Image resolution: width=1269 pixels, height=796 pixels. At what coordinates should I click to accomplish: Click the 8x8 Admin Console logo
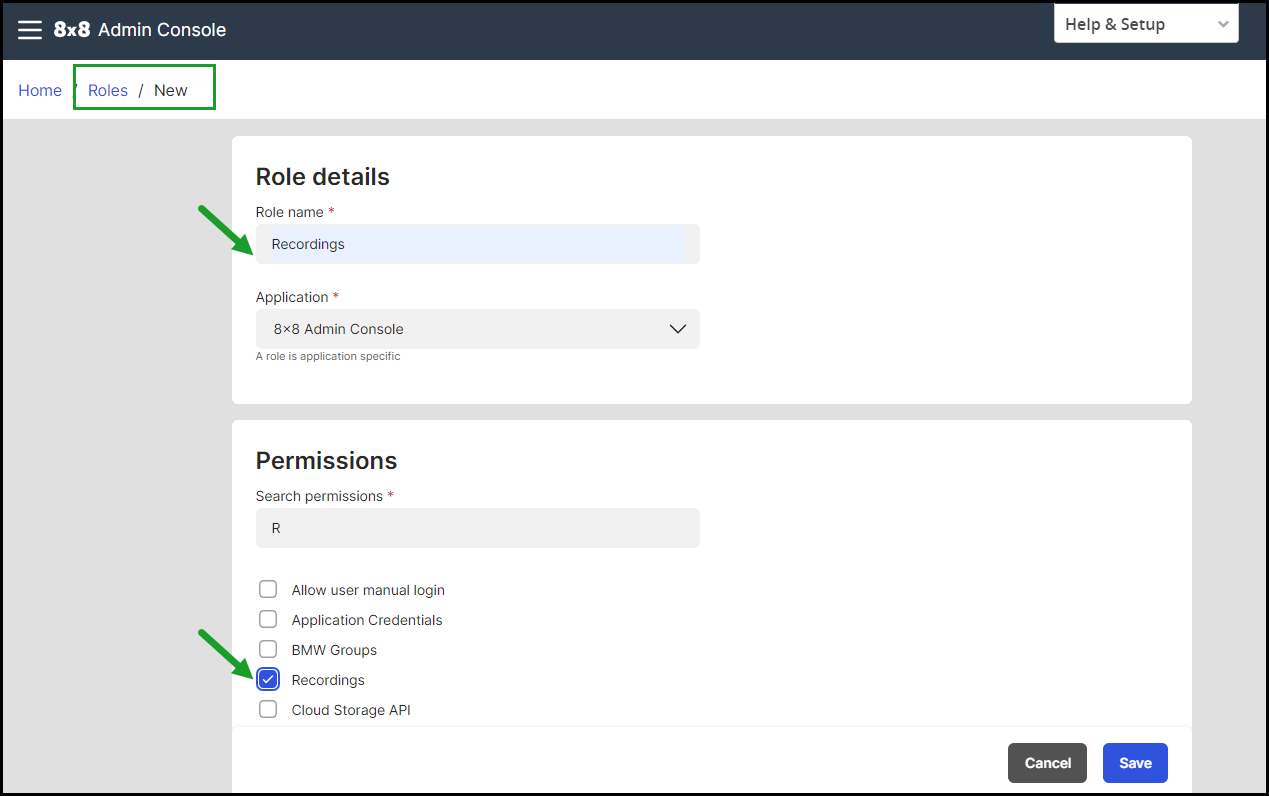pos(140,30)
